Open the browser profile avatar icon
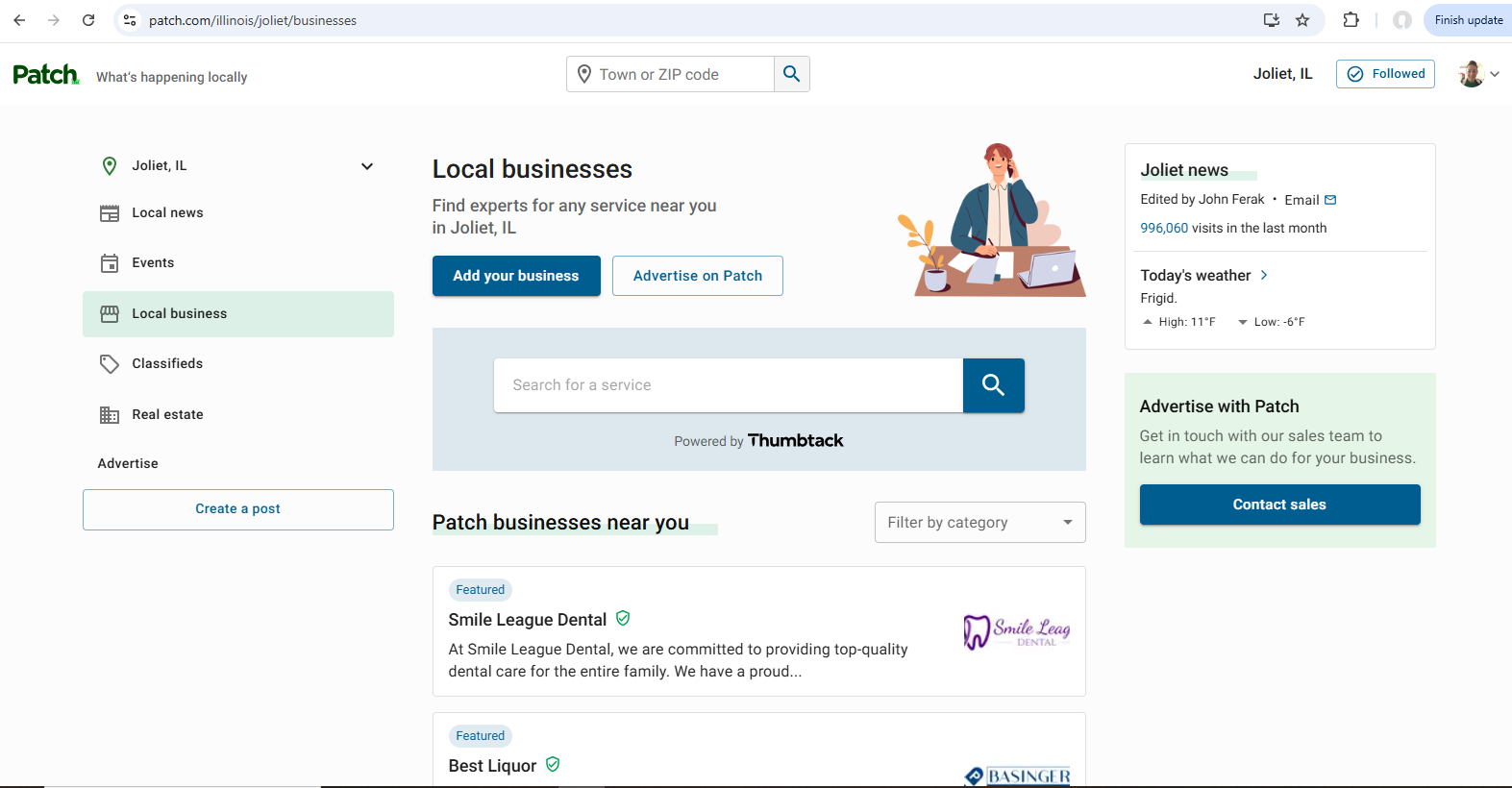This screenshot has width=1512, height=788. [x=1402, y=20]
